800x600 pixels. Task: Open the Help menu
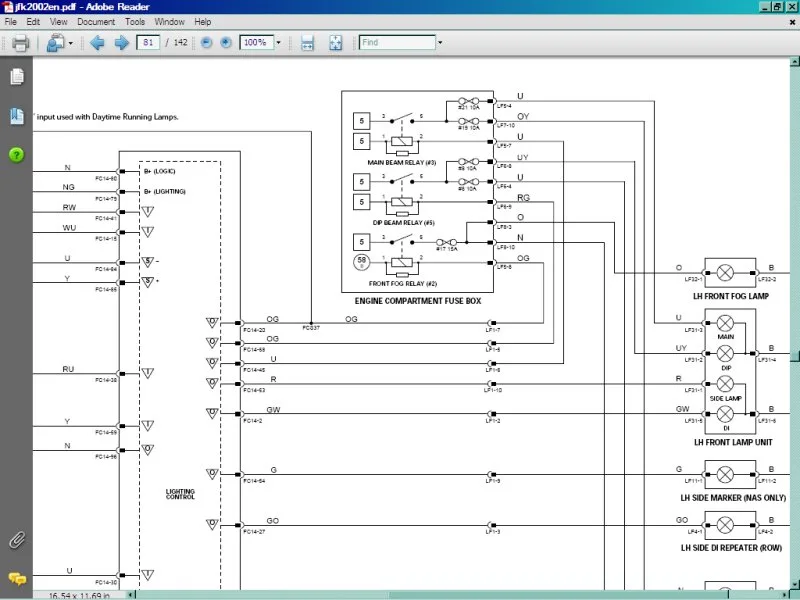pyautogui.click(x=203, y=22)
